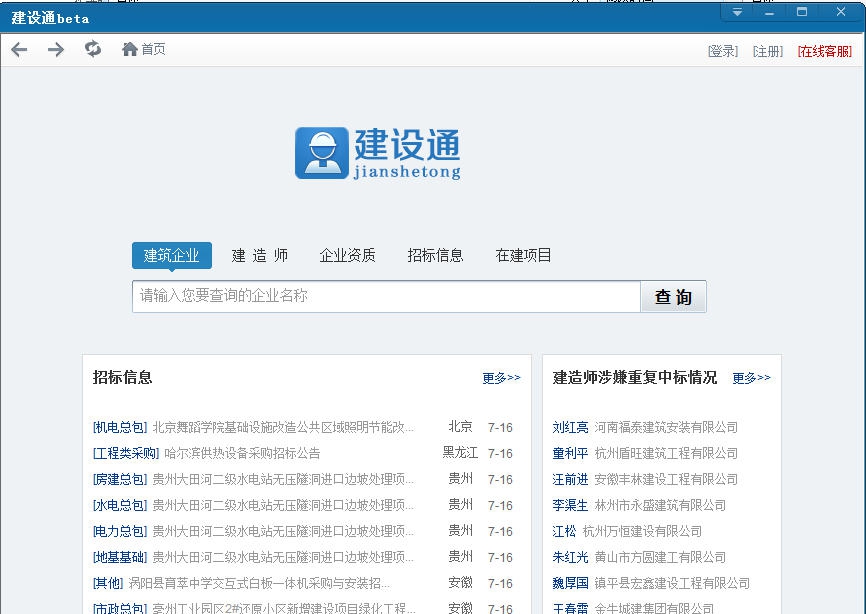The height and width of the screenshot is (614, 866).
Task: Click the 注册 register link
Action: [x=768, y=51]
